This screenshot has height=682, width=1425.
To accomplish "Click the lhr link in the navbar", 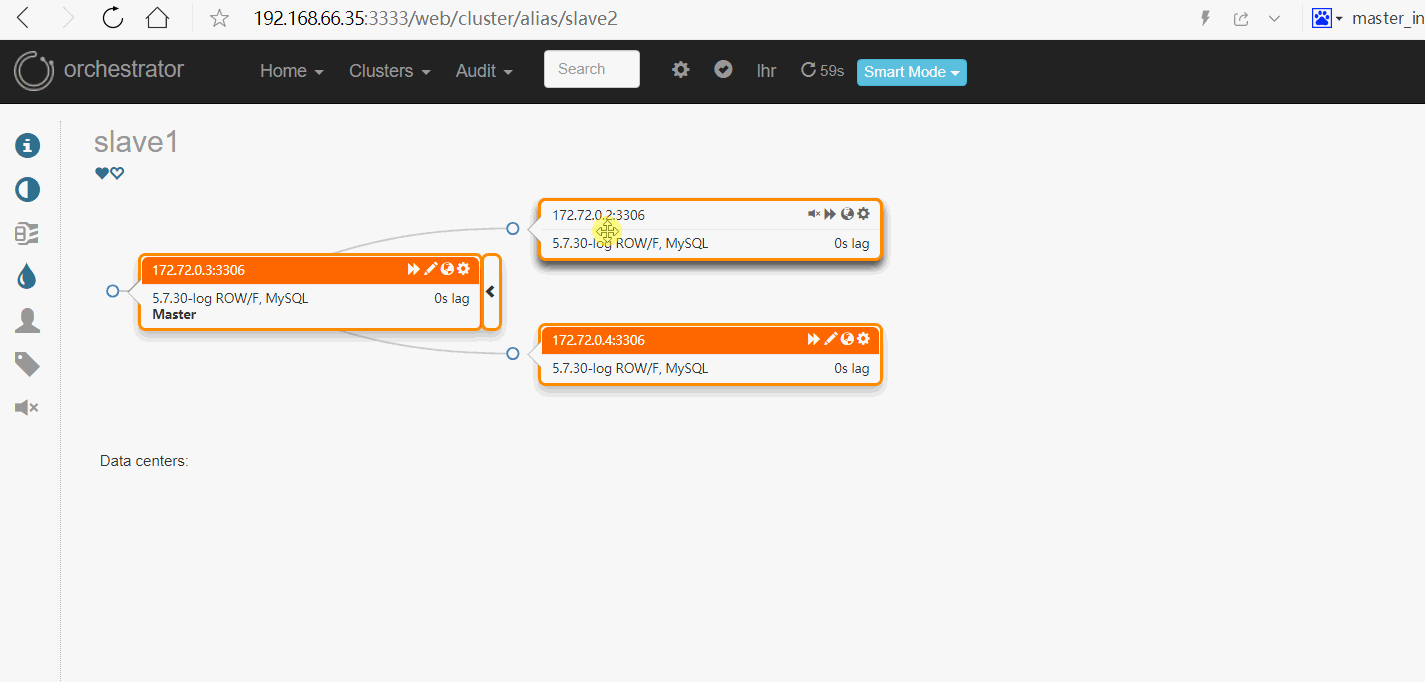I will pyautogui.click(x=766, y=71).
